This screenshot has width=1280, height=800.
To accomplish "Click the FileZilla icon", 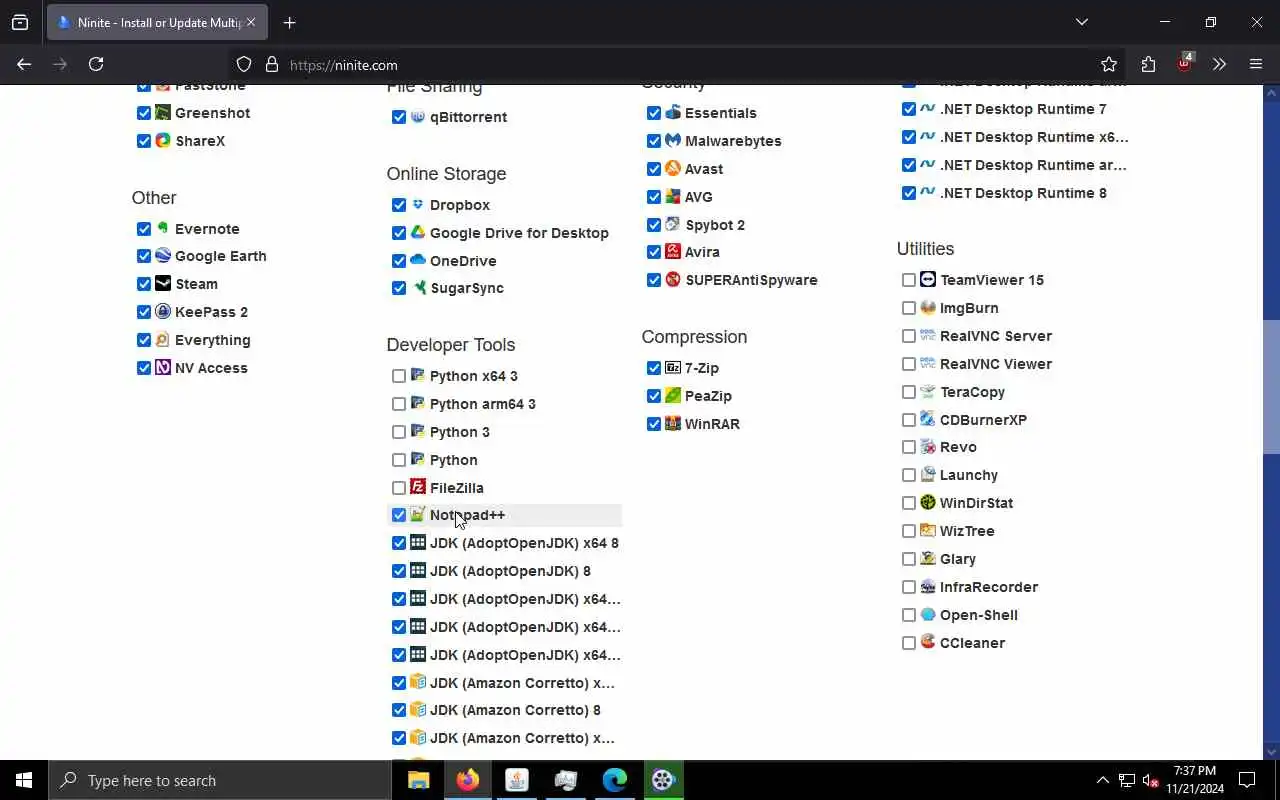I will [418, 488].
